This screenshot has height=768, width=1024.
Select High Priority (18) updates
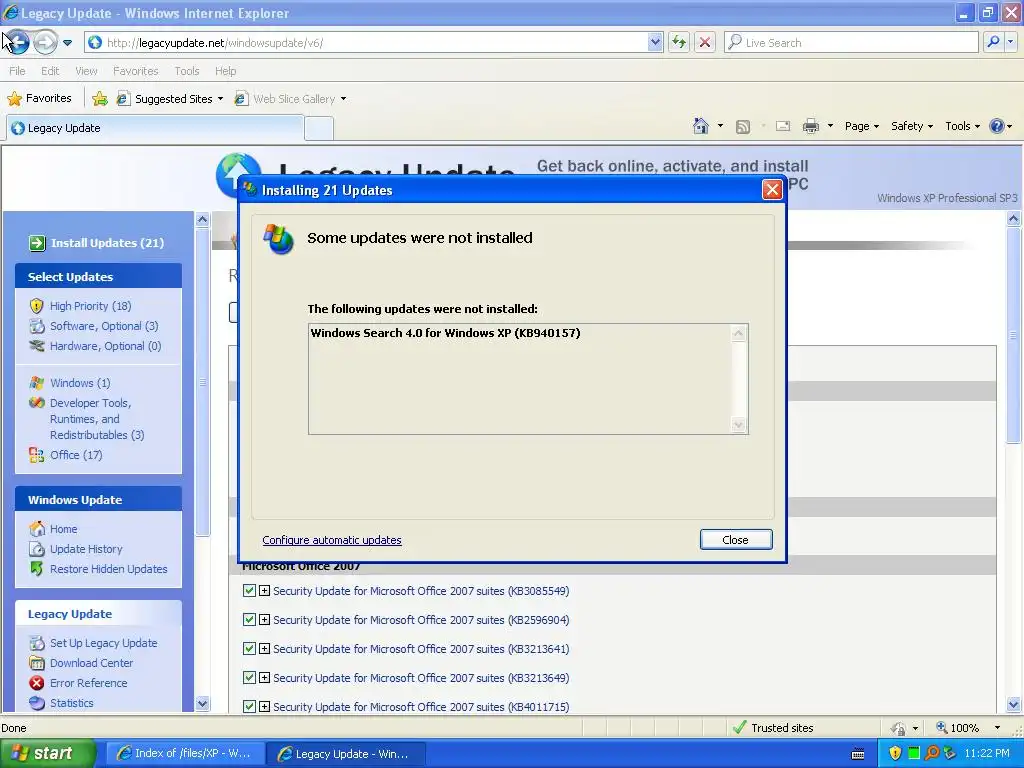point(91,306)
